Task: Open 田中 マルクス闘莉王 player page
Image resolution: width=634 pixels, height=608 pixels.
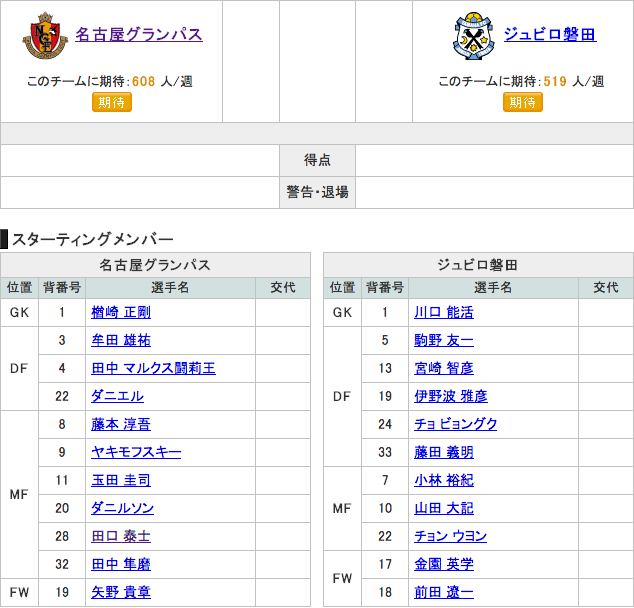Action: 153,368
